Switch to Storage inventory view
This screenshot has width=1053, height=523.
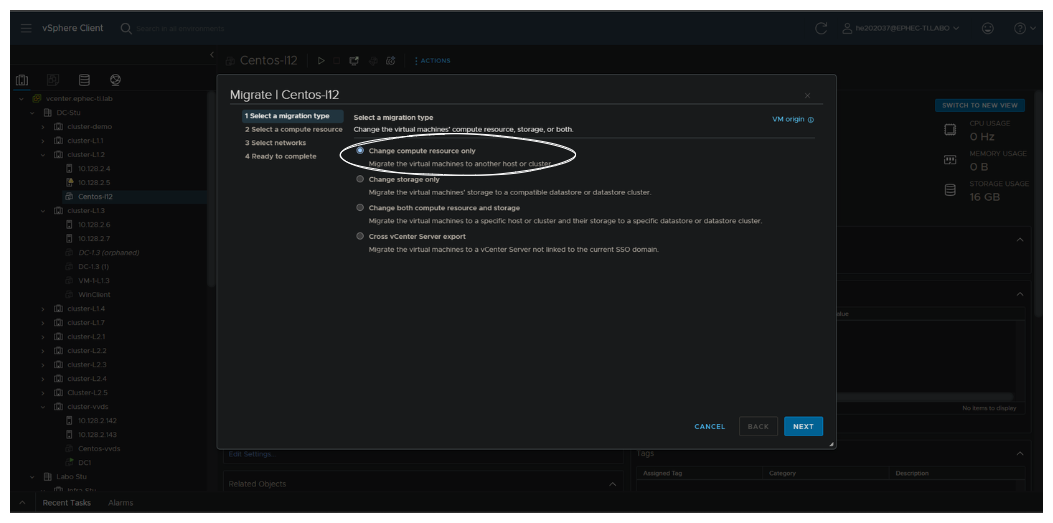point(84,80)
